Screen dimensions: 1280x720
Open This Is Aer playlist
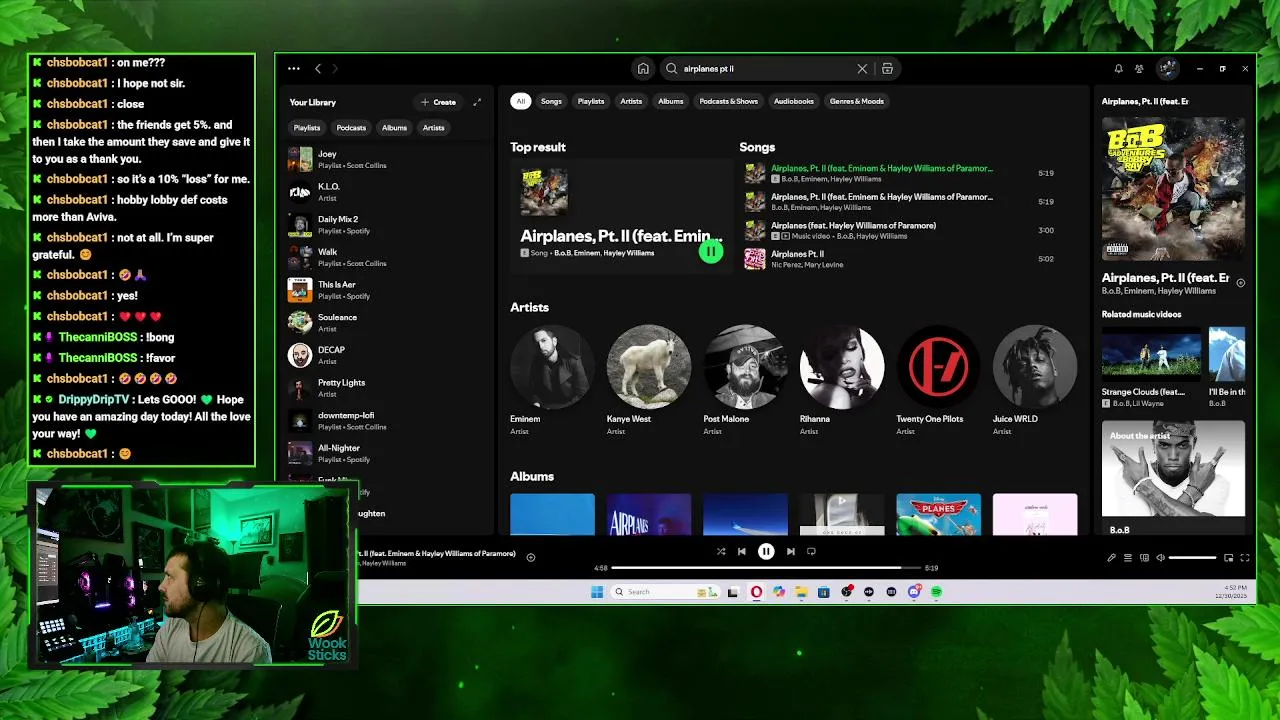(x=385, y=290)
